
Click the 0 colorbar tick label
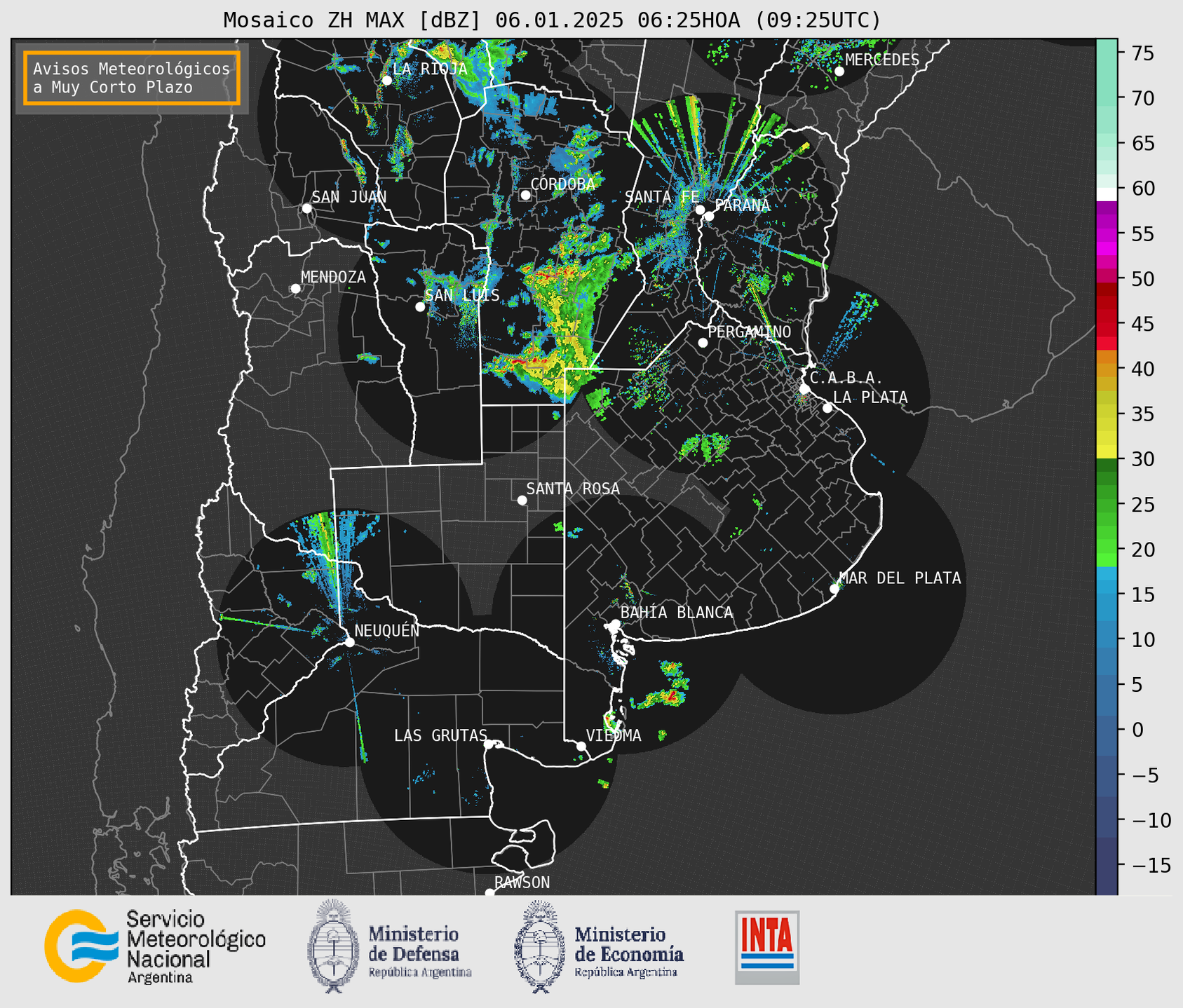(x=1137, y=730)
